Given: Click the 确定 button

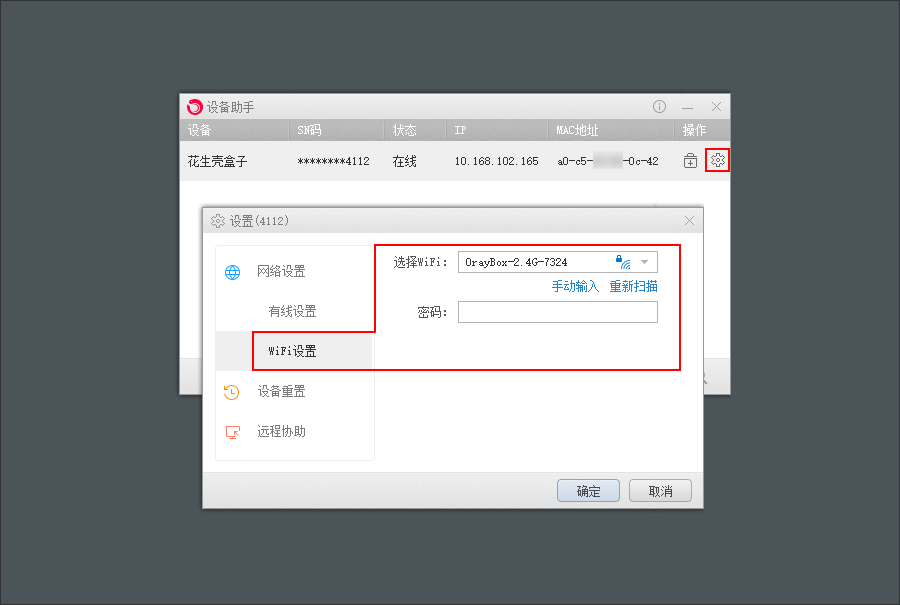Looking at the screenshot, I should (x=588, y=491).
